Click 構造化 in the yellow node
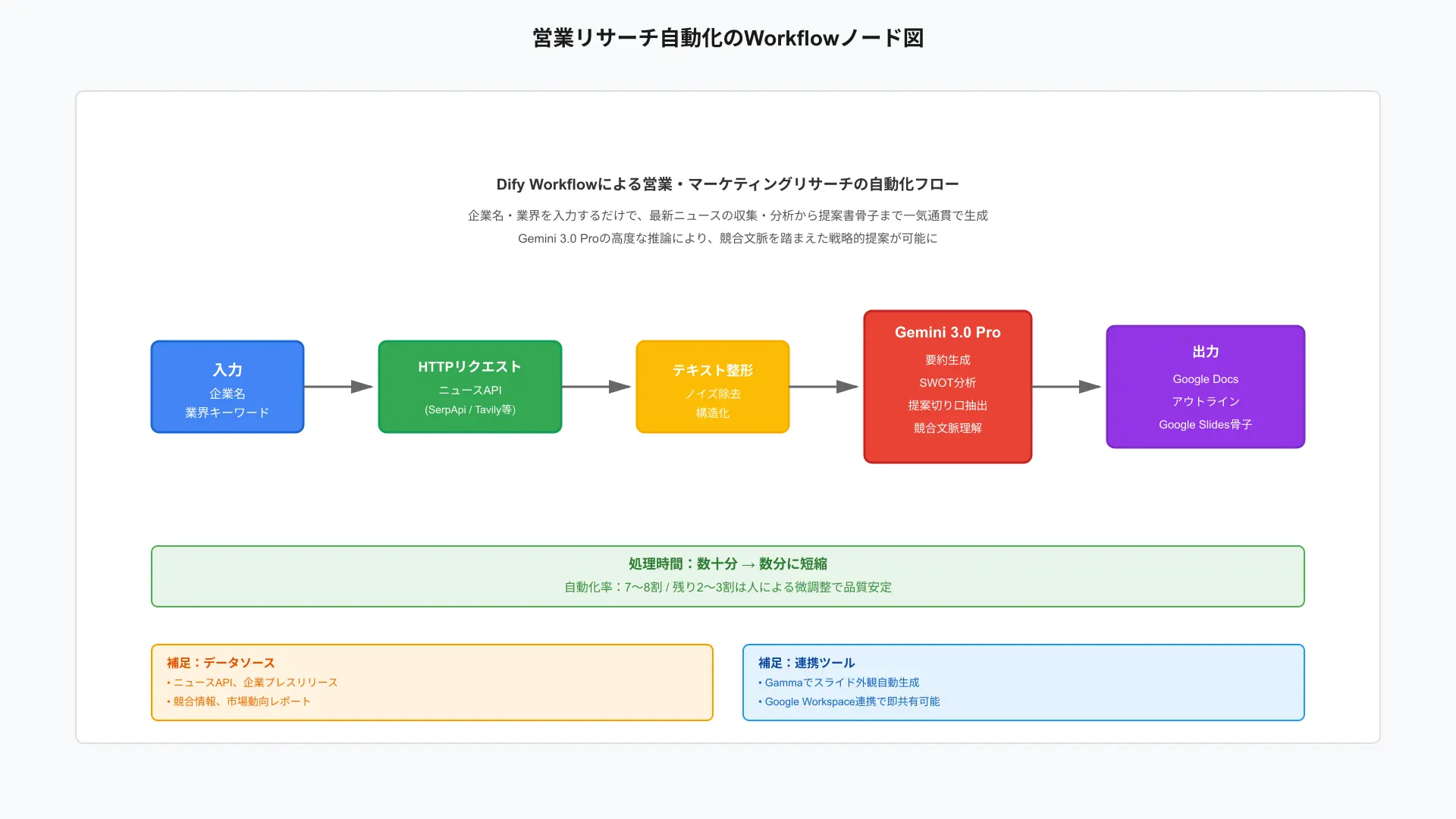This screenshot has height=819, width=1456. (x=713, y=413)
